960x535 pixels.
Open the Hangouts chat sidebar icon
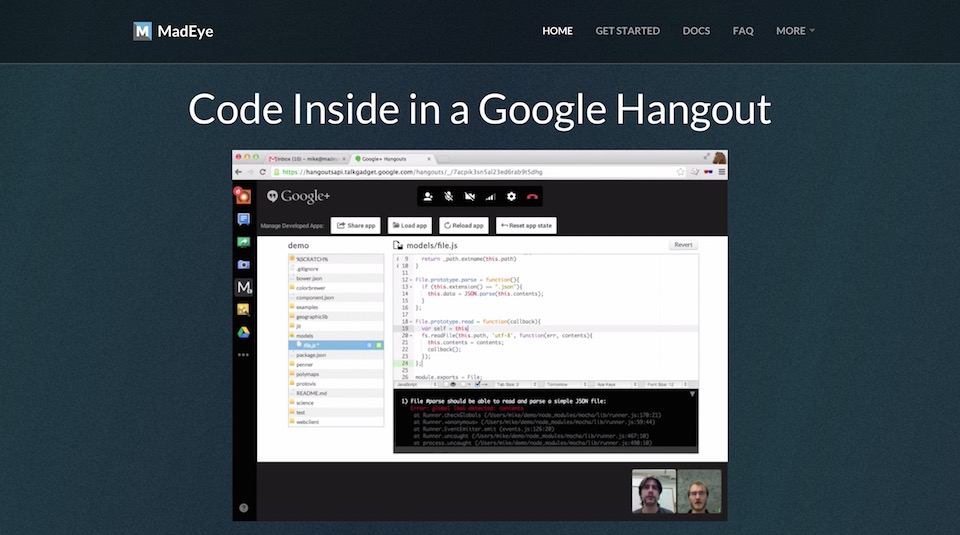pyautogui.click(x=243, y=219)
